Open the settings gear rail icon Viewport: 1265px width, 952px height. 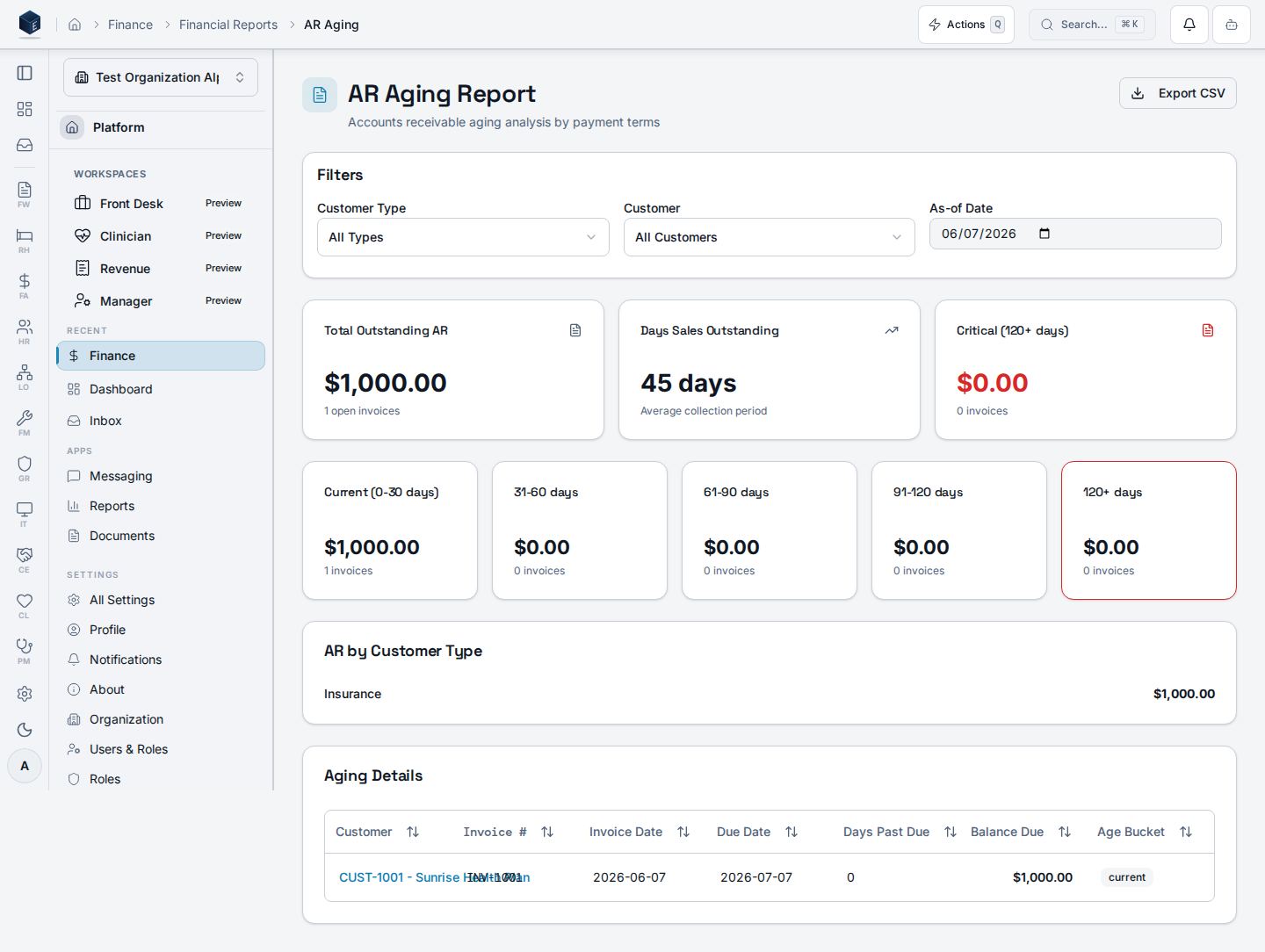25,694
